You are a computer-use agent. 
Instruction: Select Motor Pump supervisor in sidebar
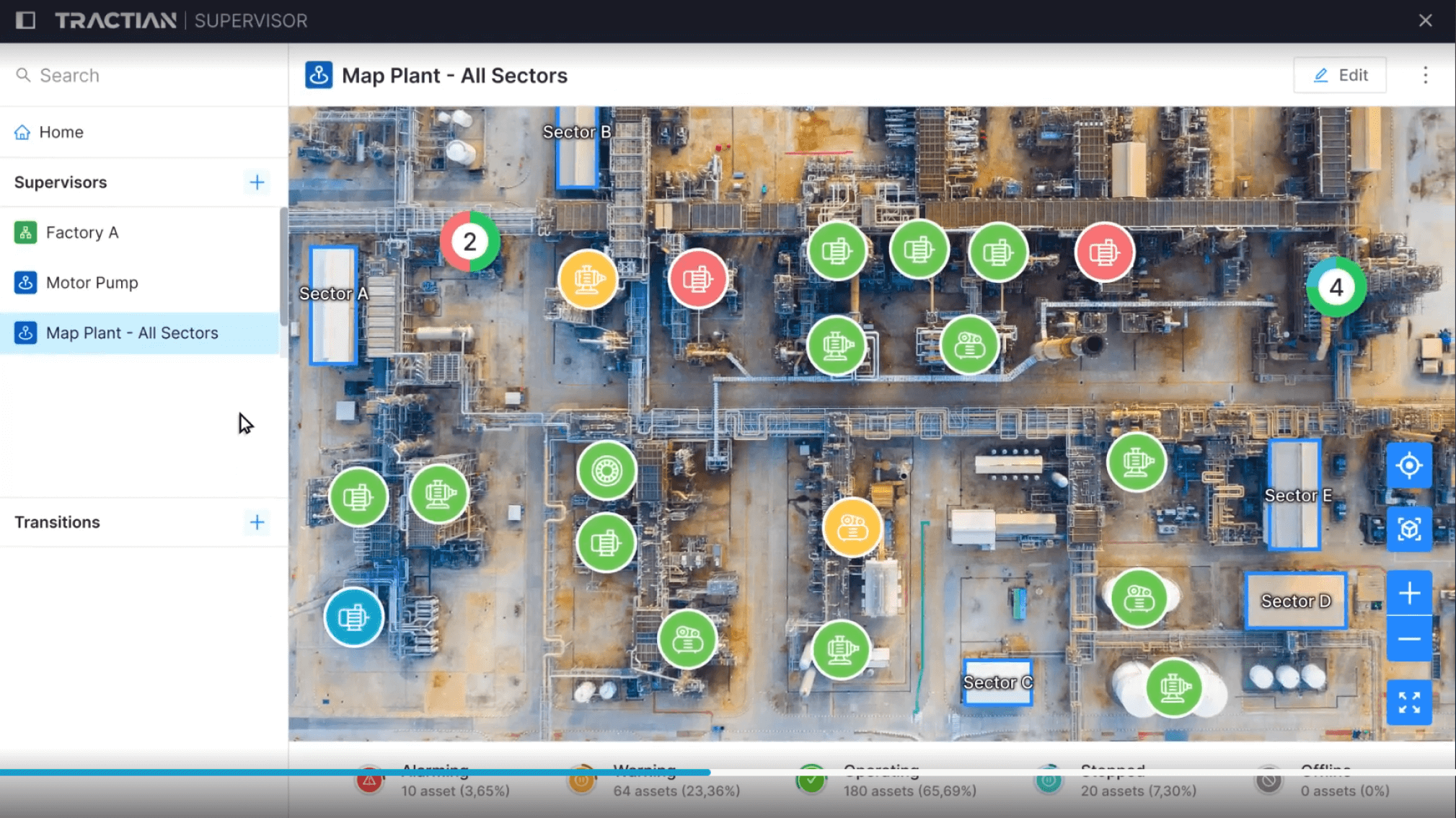point(92,282)
